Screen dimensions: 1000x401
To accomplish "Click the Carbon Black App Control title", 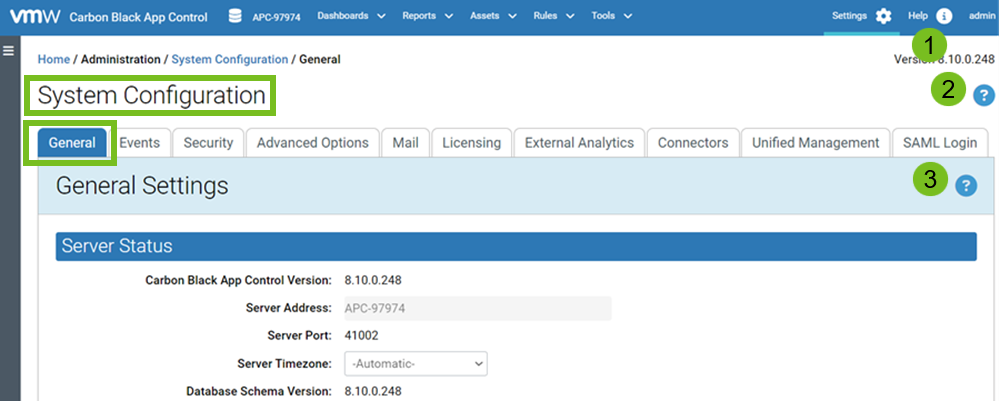I will (x=138, y=17).
